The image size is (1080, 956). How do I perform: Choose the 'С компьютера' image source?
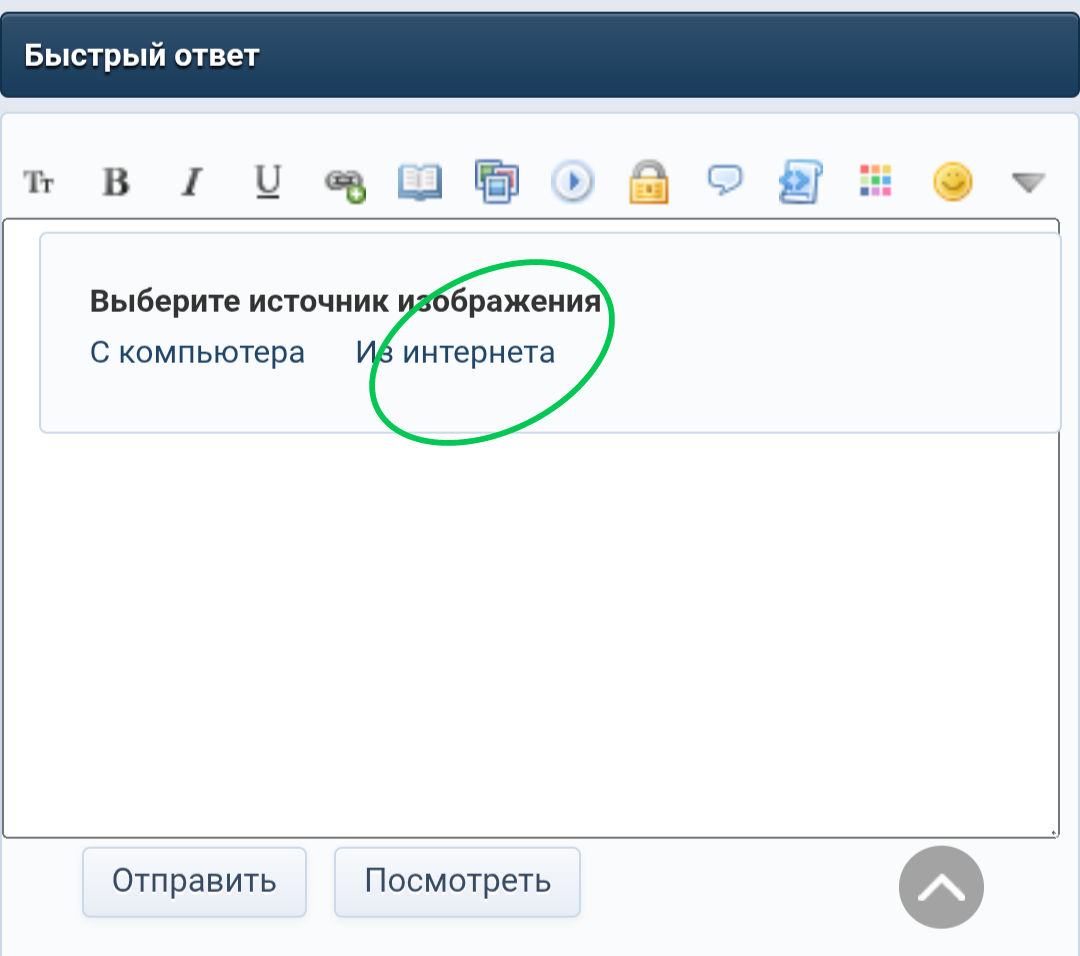tap(198, 353)
